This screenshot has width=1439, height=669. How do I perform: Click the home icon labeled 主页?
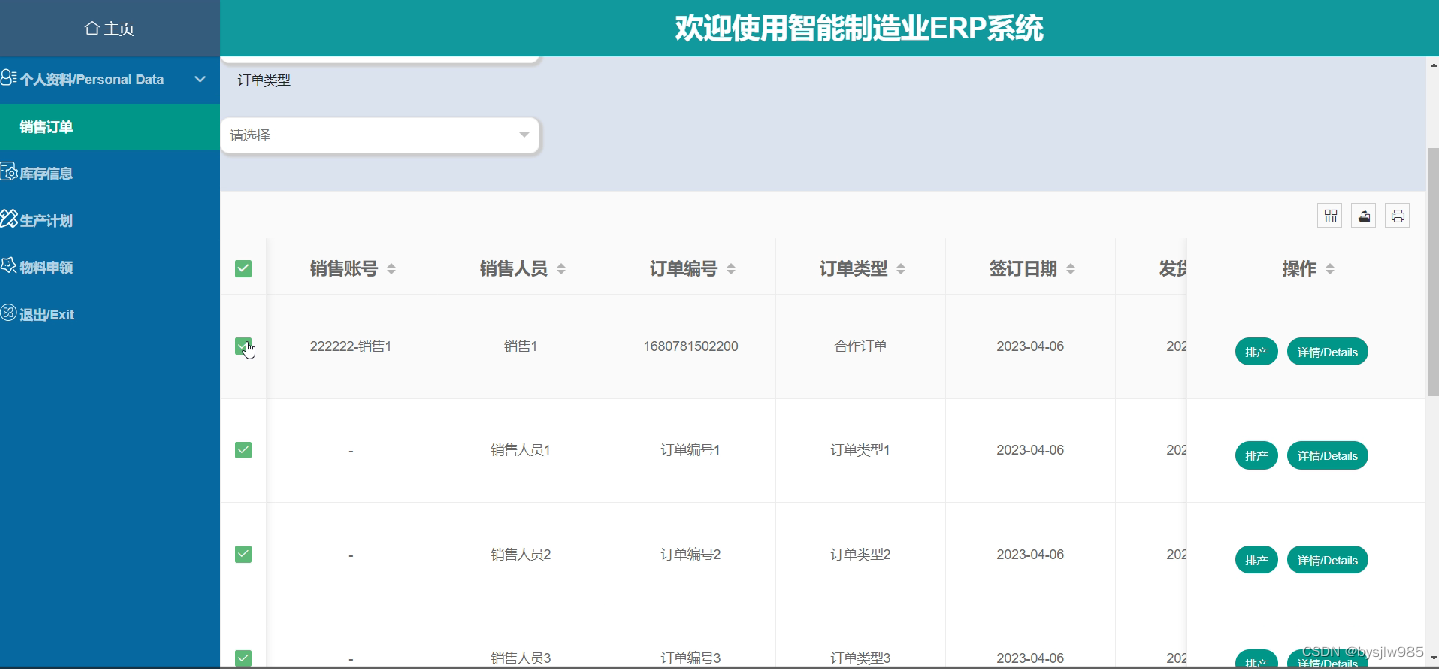[92, 29]
